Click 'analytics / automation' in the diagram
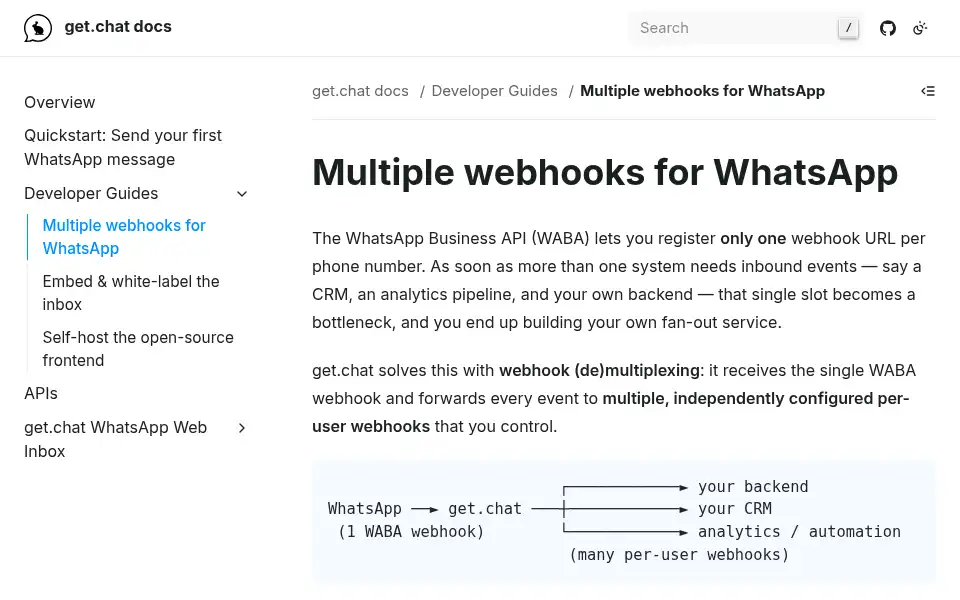The height and width of the screenshot is (600, 960). pyautogui.click(x=799, y=531)
